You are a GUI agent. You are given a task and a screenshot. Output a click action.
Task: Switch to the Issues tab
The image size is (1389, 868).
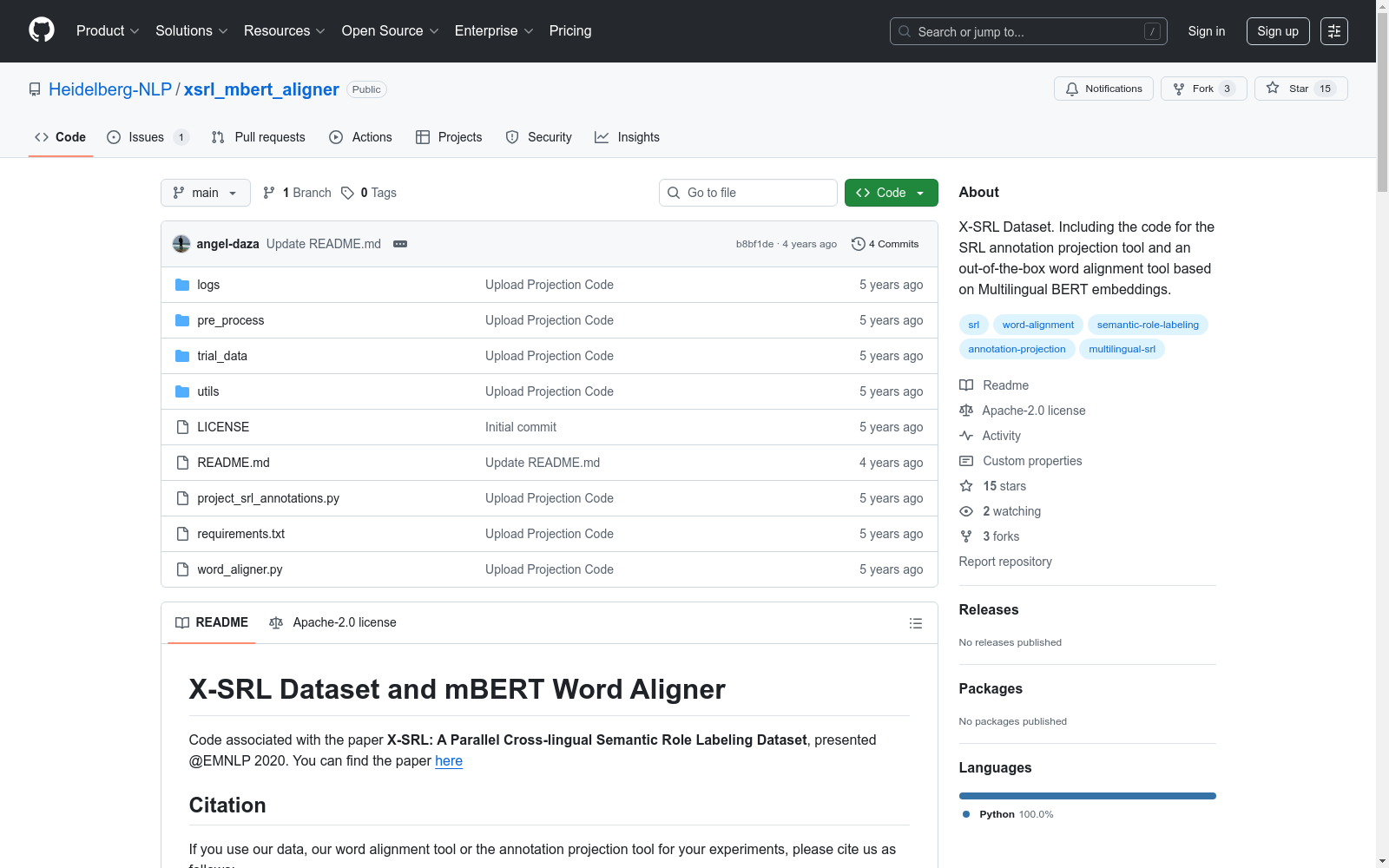click(x=147, y=137)
